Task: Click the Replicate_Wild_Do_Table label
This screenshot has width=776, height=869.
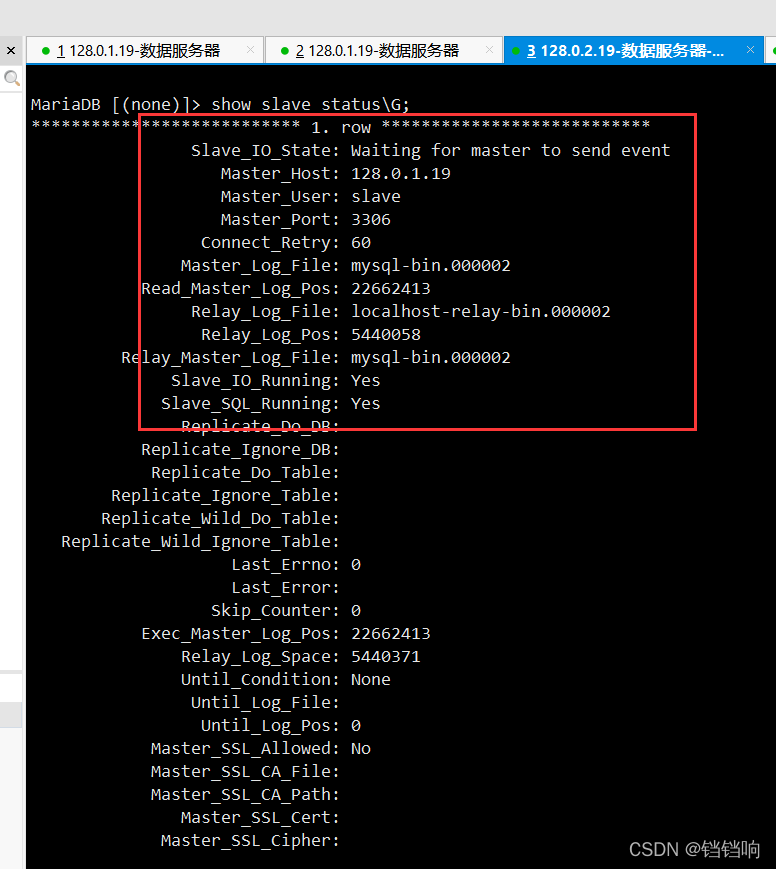Action: point(220,518)
